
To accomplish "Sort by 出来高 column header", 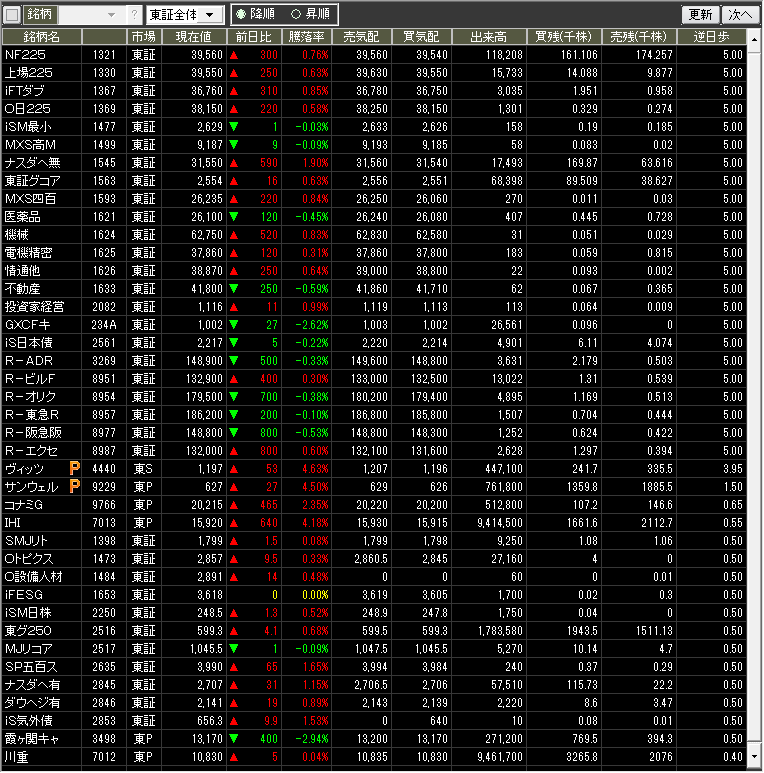I will click(488, 37).
